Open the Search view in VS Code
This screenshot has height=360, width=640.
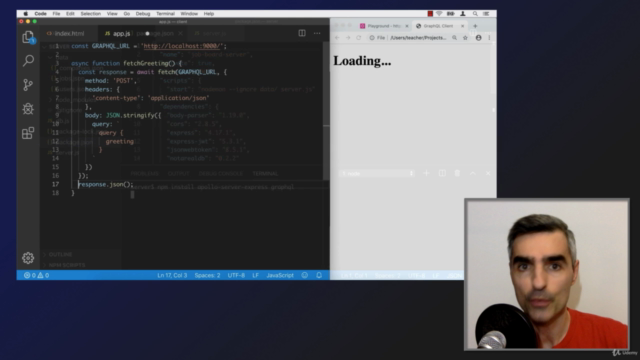click(28, 61)
